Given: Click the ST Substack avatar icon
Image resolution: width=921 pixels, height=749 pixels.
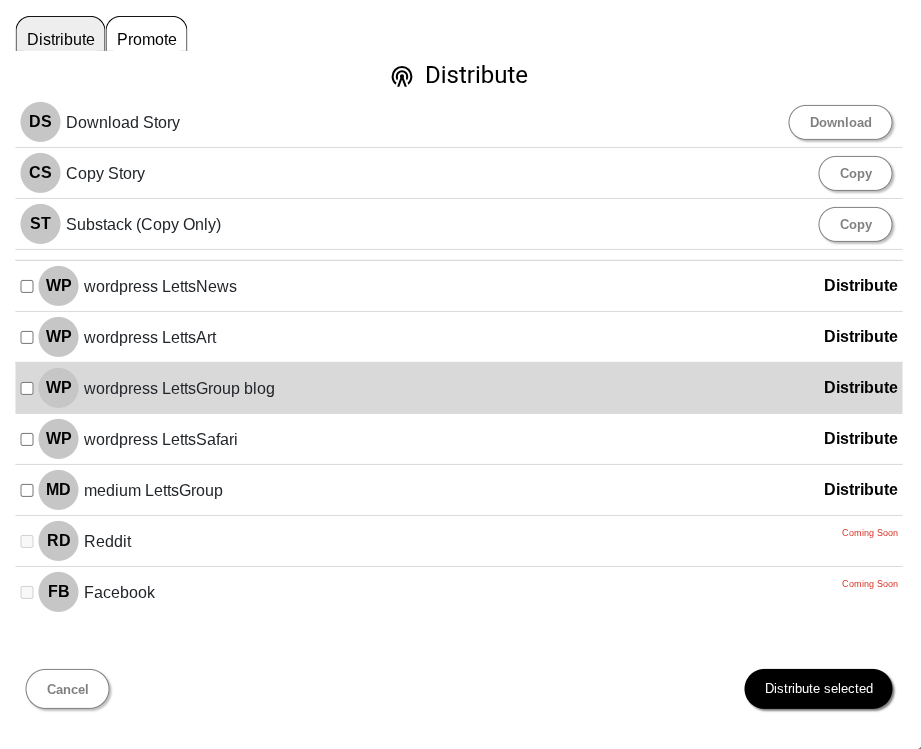Looking at the screenshot, I should (41, 224).
